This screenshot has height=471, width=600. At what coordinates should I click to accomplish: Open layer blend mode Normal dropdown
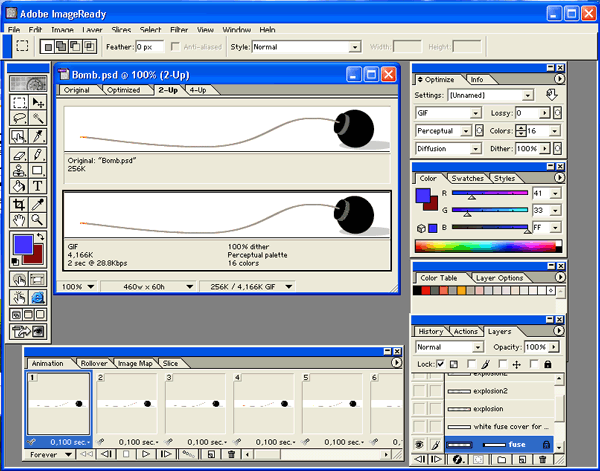coord(449,347)
